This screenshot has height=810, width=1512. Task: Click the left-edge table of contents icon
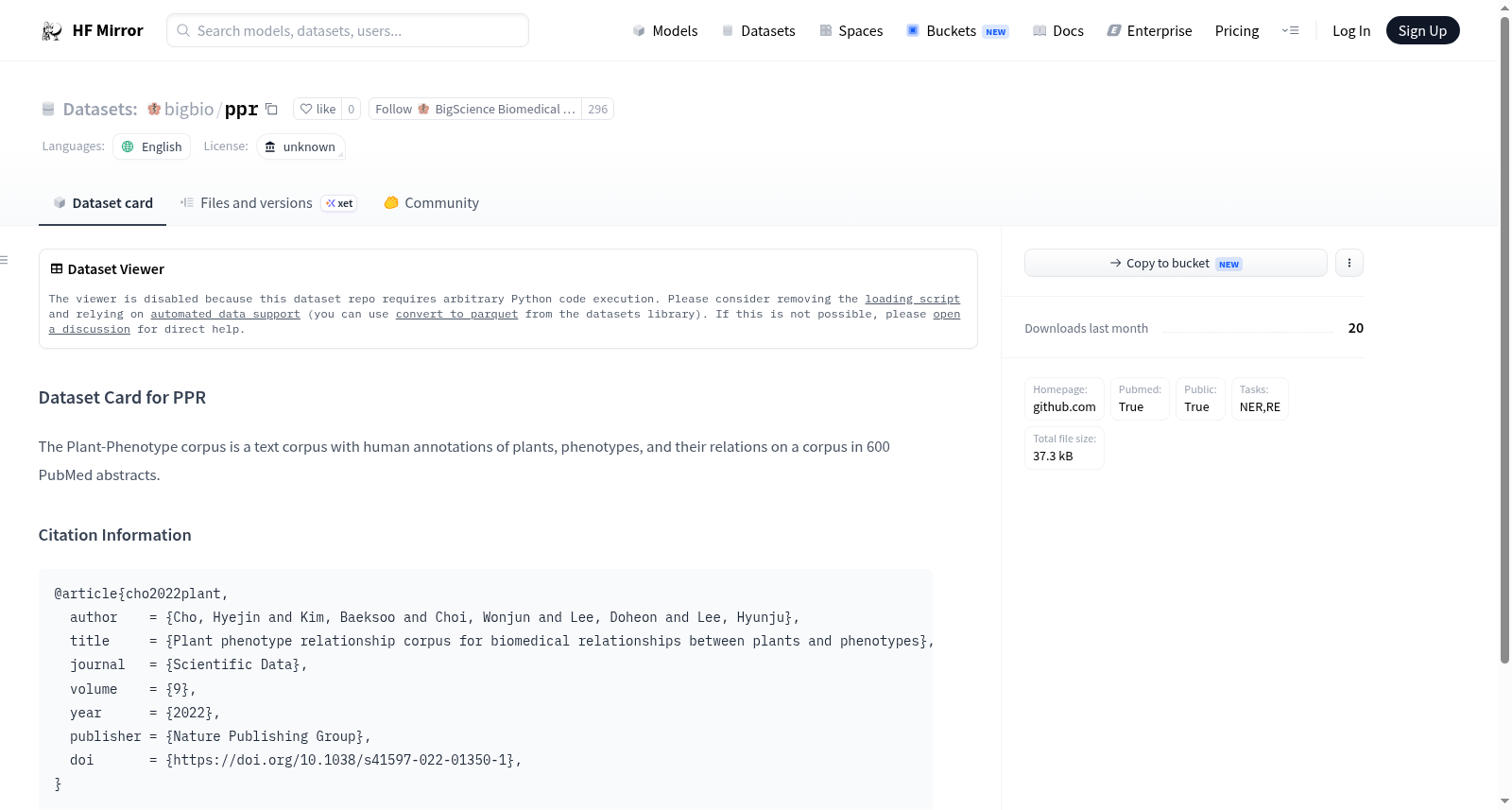[x=4, y=260]
